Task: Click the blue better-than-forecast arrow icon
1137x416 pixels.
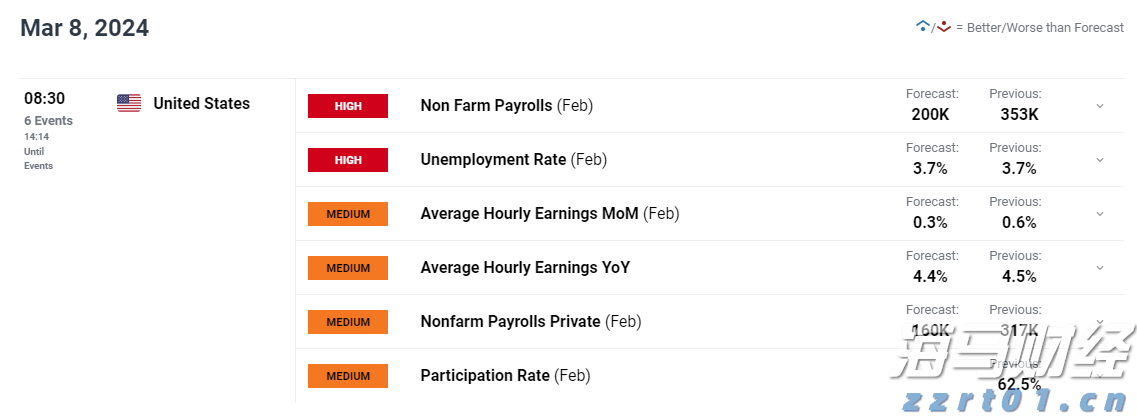Action: click(x=922, y=26)
